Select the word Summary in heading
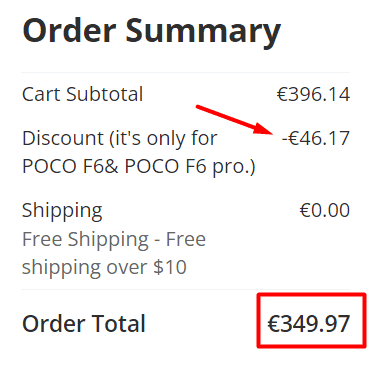 [203, 32]
